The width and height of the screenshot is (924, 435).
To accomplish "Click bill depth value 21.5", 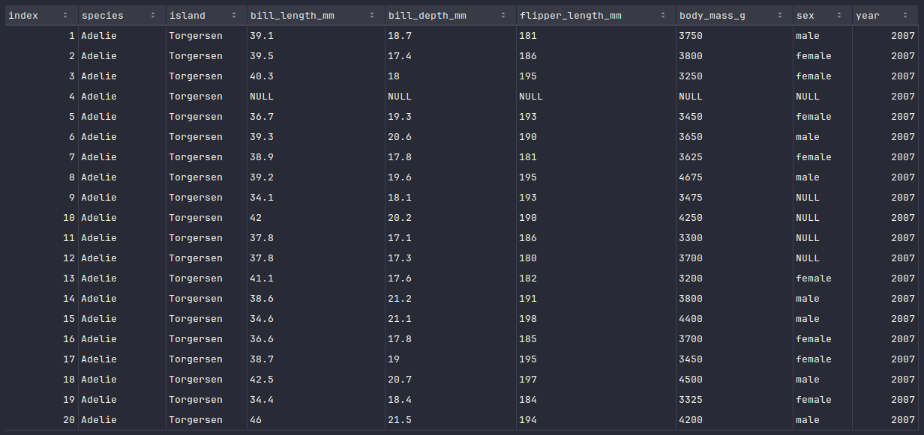I will [x=400, y=420].
